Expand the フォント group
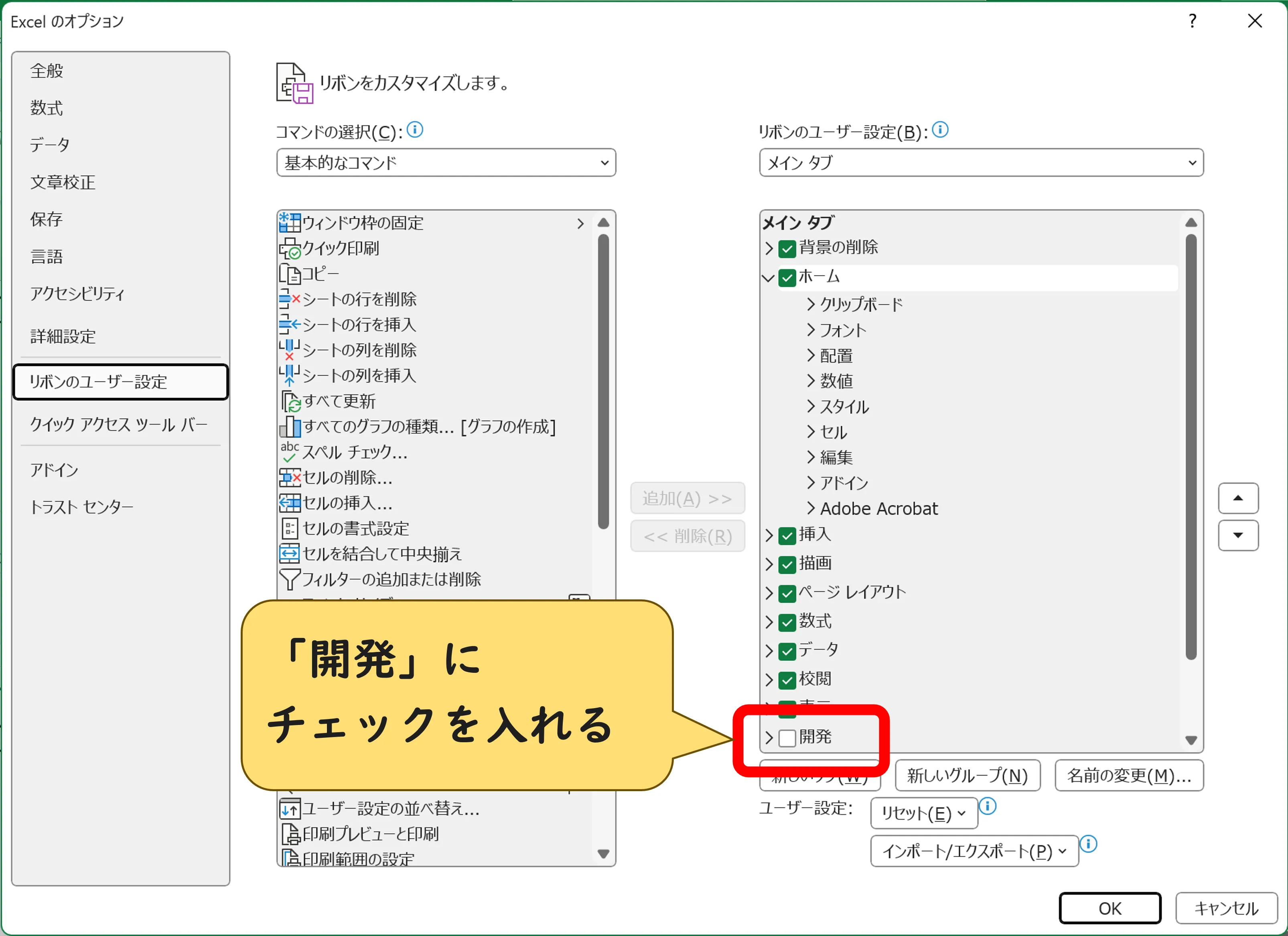1288x936 pixels. (811, 330)
